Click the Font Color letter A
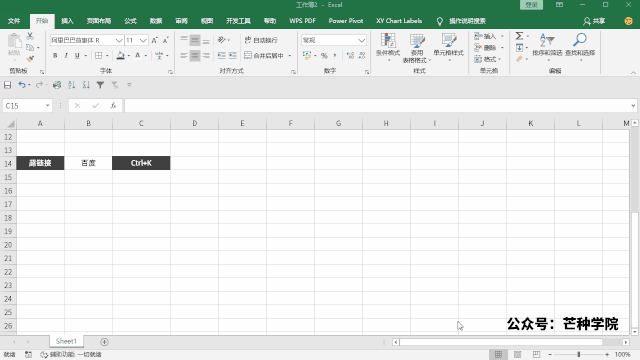Screen dimensions: 640x360 138,56
